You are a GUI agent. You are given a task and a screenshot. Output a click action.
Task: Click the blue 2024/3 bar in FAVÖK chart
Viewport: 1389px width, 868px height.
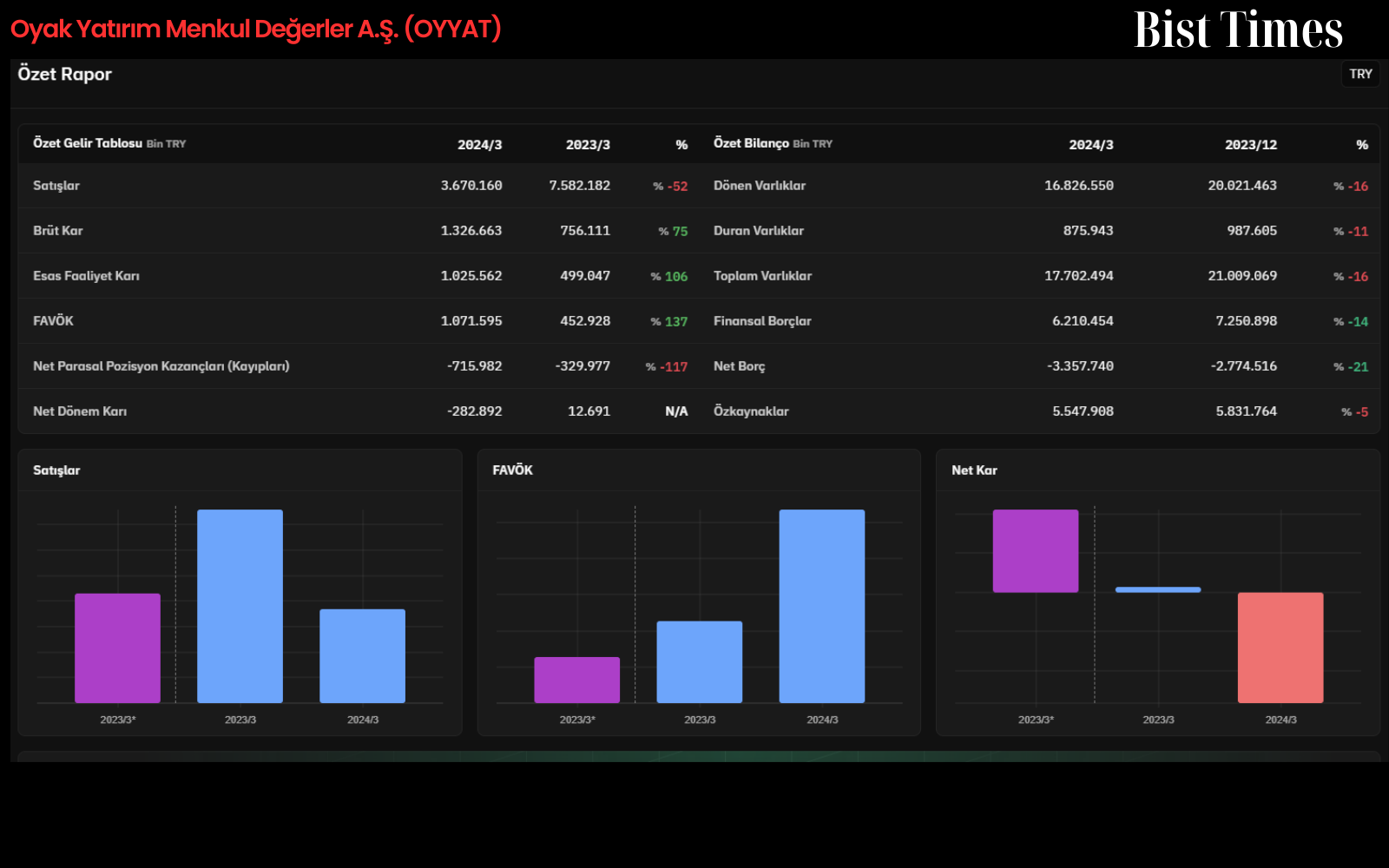[822, 606]
